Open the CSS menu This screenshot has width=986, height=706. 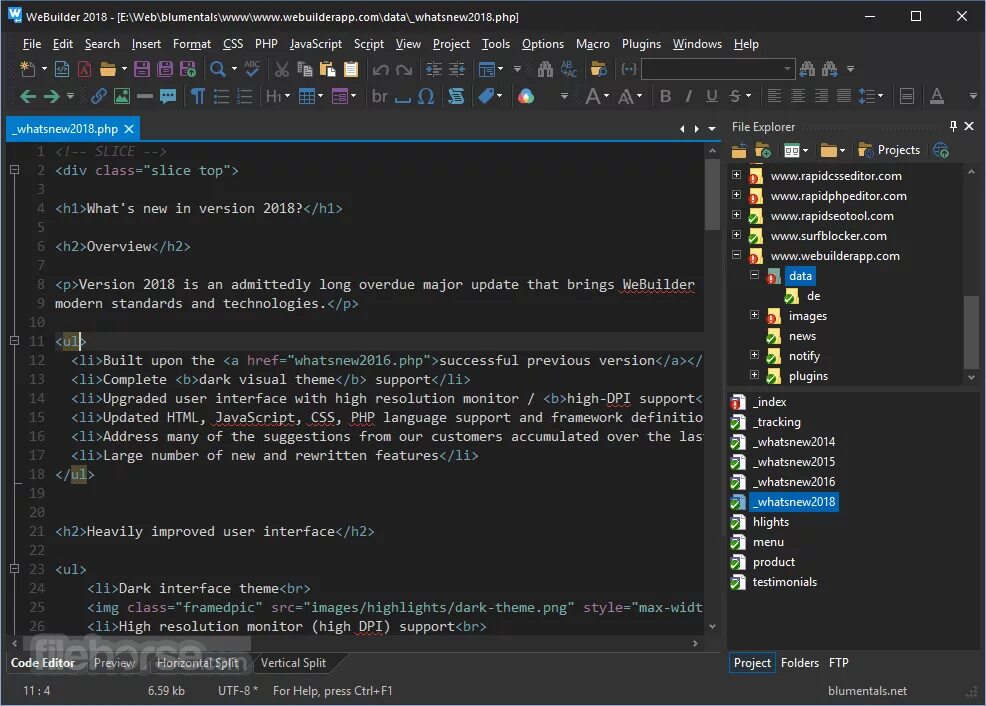point(233,44)
